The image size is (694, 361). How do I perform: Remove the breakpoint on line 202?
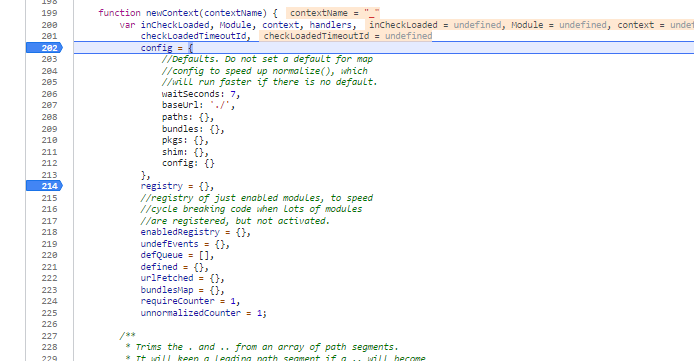click(44, 48)
